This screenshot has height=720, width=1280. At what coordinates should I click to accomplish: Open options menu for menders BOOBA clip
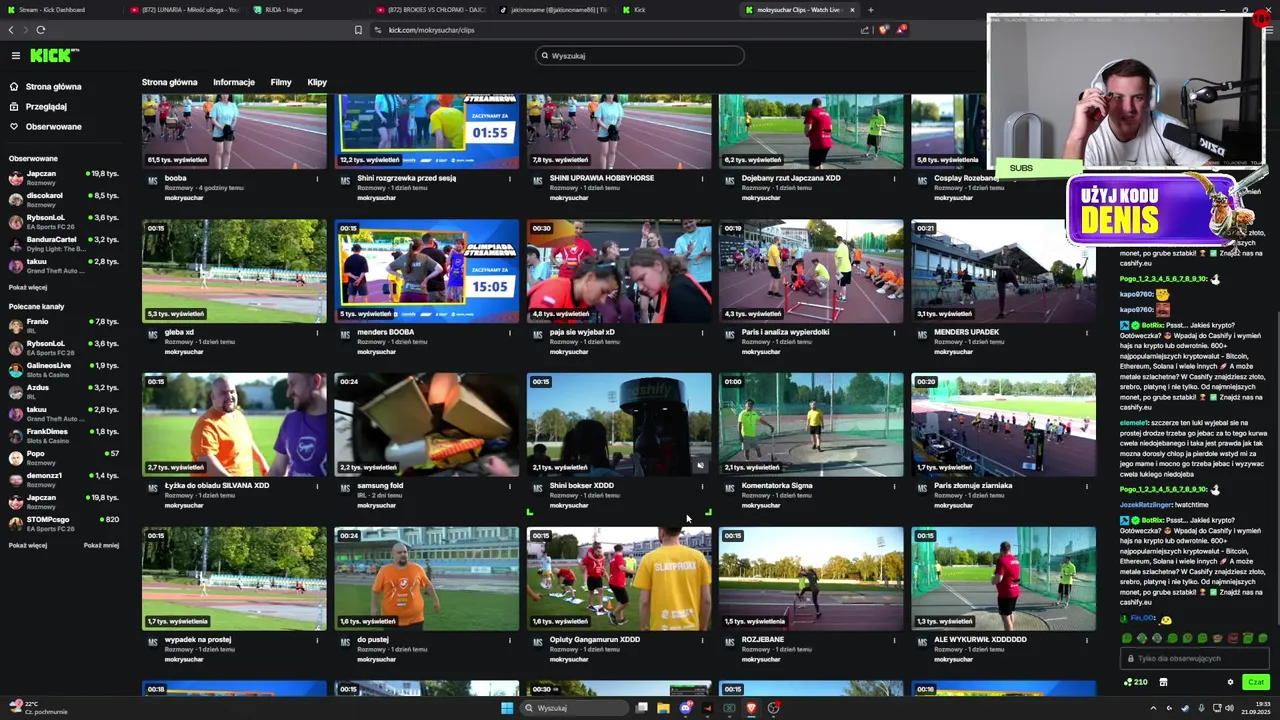[x=510, y=333]
